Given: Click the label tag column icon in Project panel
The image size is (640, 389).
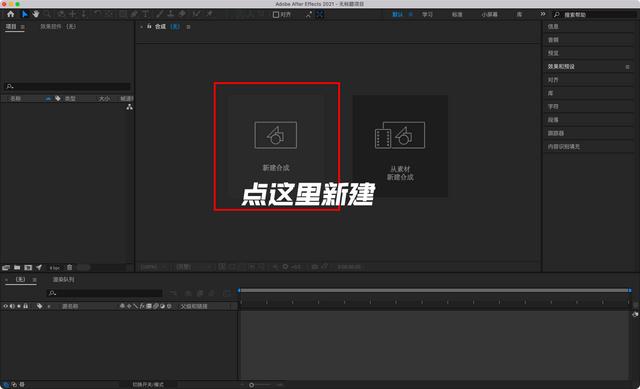Looking at the screenshot, I should (x=58, y=98).
